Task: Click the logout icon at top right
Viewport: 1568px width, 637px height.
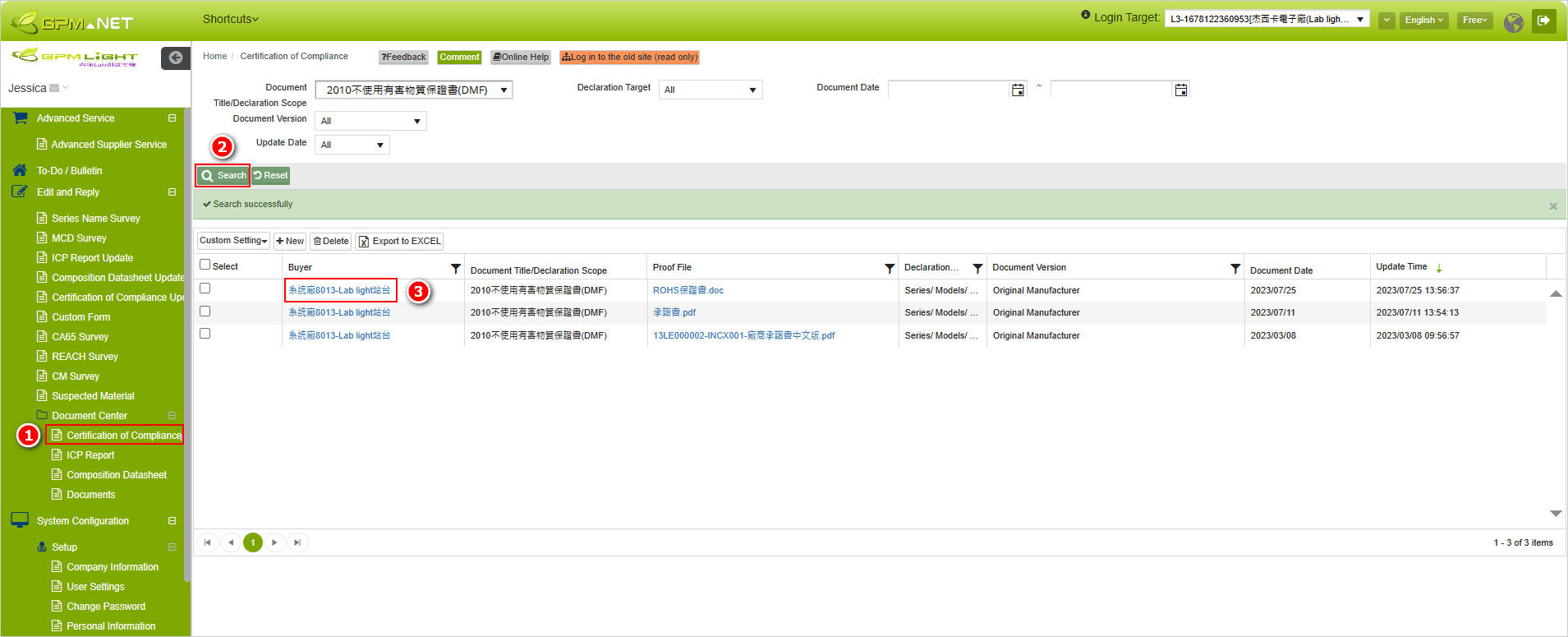Action: click(1543, 21)
